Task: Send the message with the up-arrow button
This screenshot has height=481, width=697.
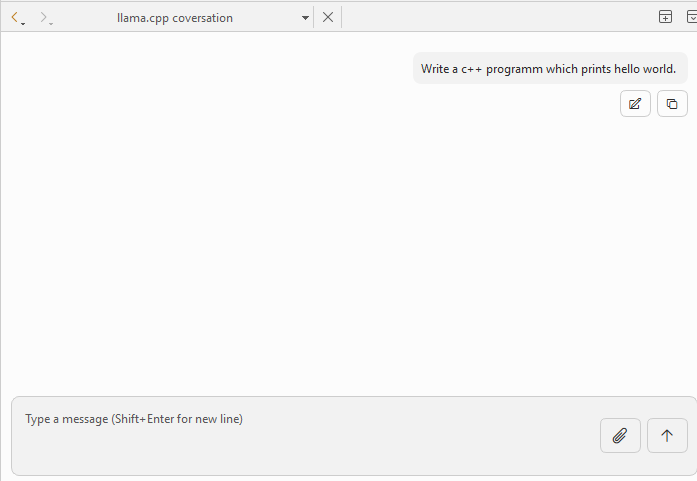Action: coord(667,435)
